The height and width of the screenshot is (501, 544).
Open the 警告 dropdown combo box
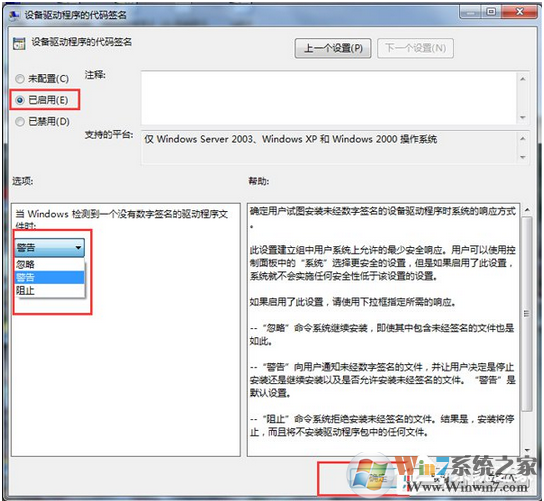(x=50, y=247)
